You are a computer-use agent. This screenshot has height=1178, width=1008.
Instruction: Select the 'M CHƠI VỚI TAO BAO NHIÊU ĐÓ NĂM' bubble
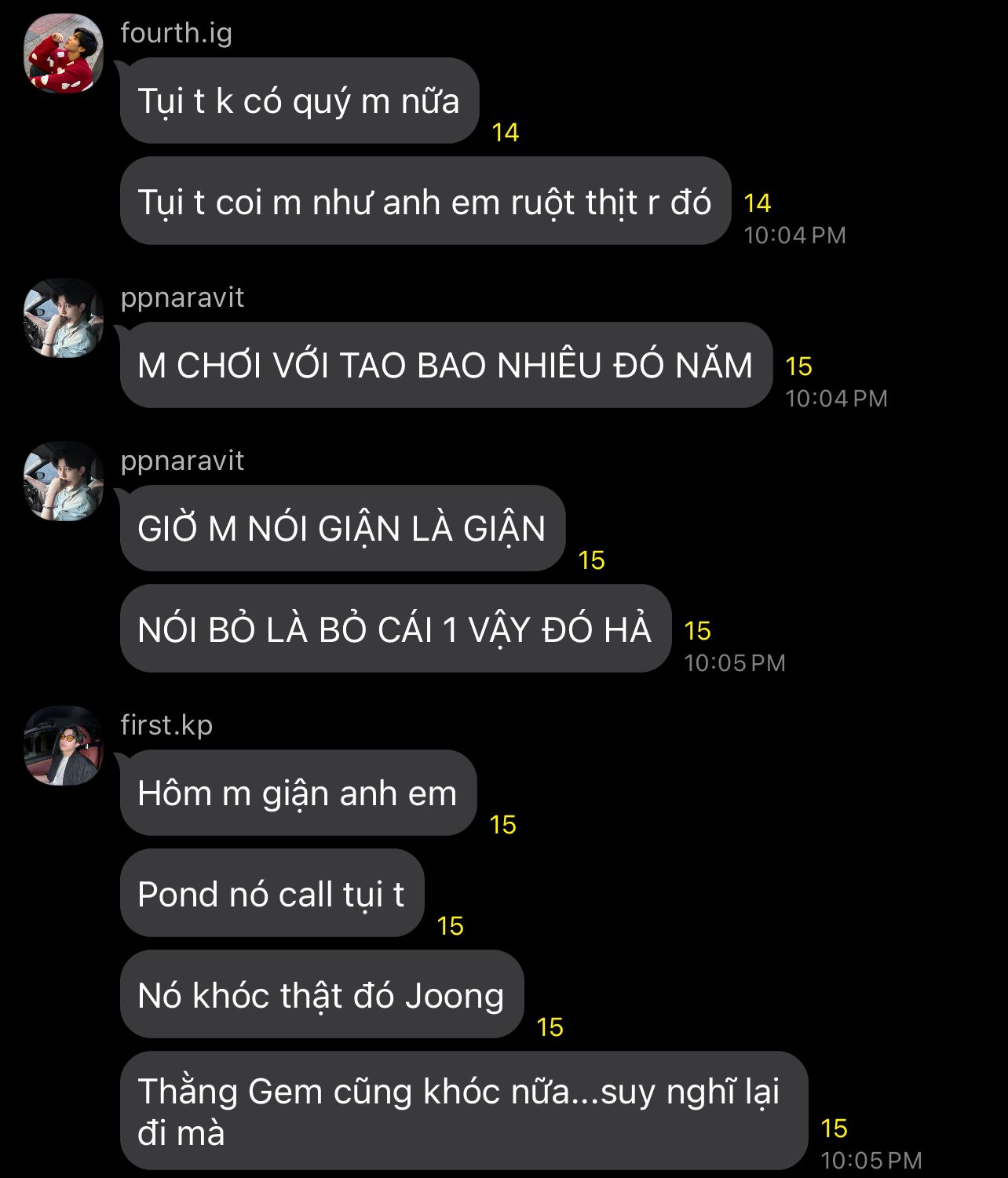446,365
